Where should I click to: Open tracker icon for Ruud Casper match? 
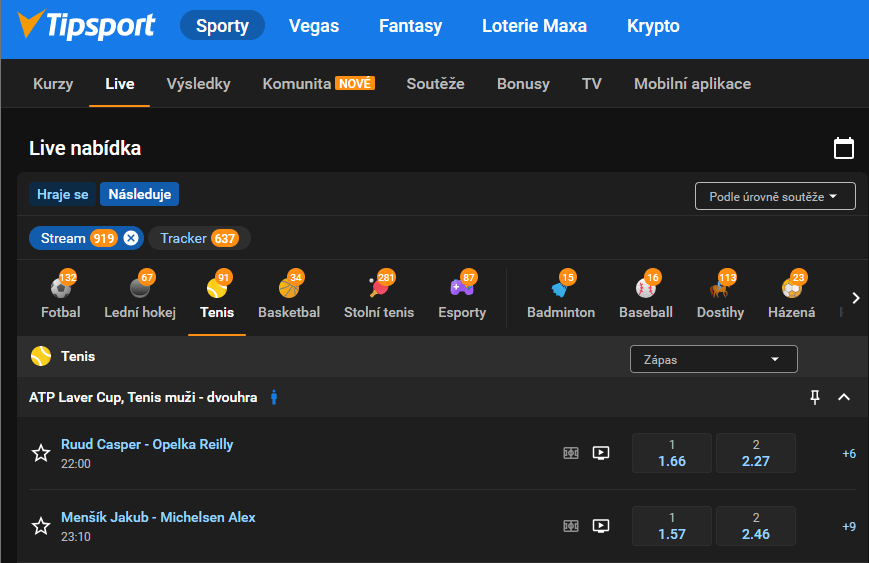click(571, 453)
